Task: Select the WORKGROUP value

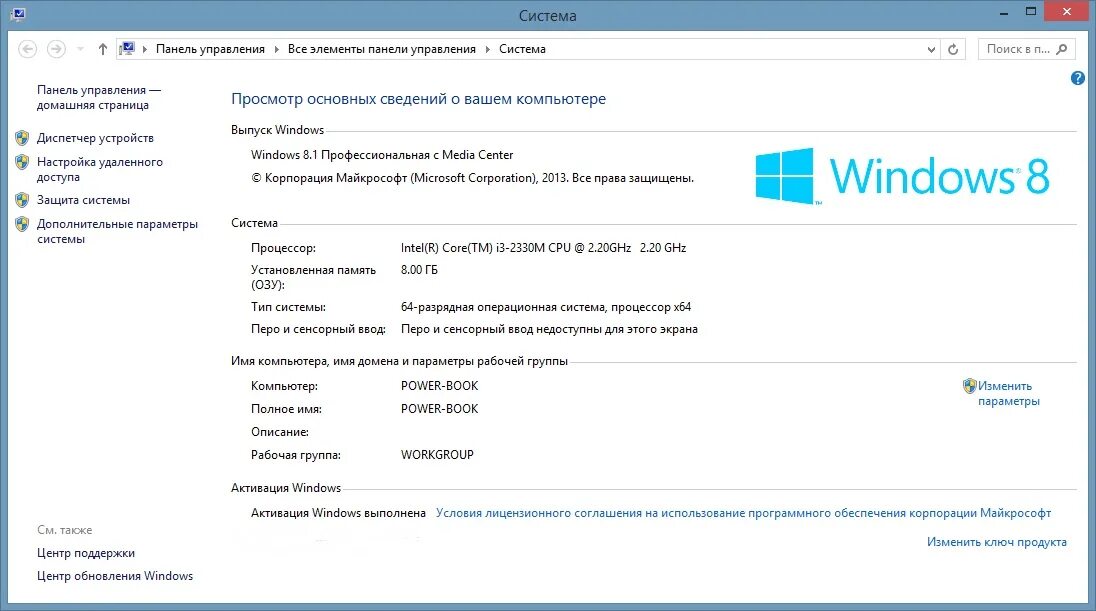Action: 437,455
